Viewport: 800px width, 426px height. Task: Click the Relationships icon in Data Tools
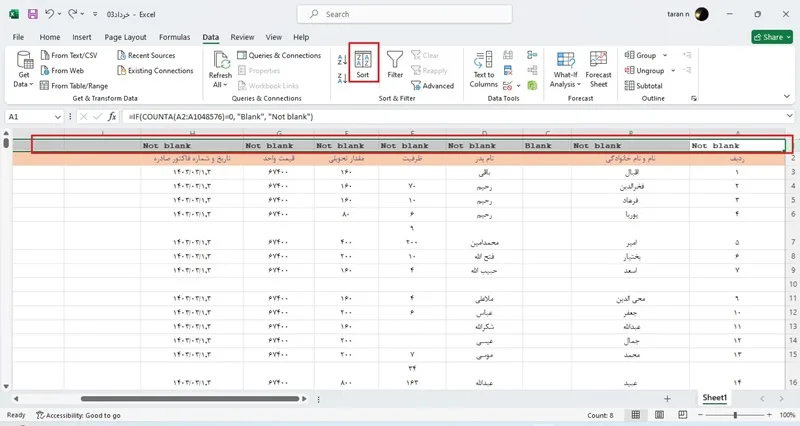[532, 70]
